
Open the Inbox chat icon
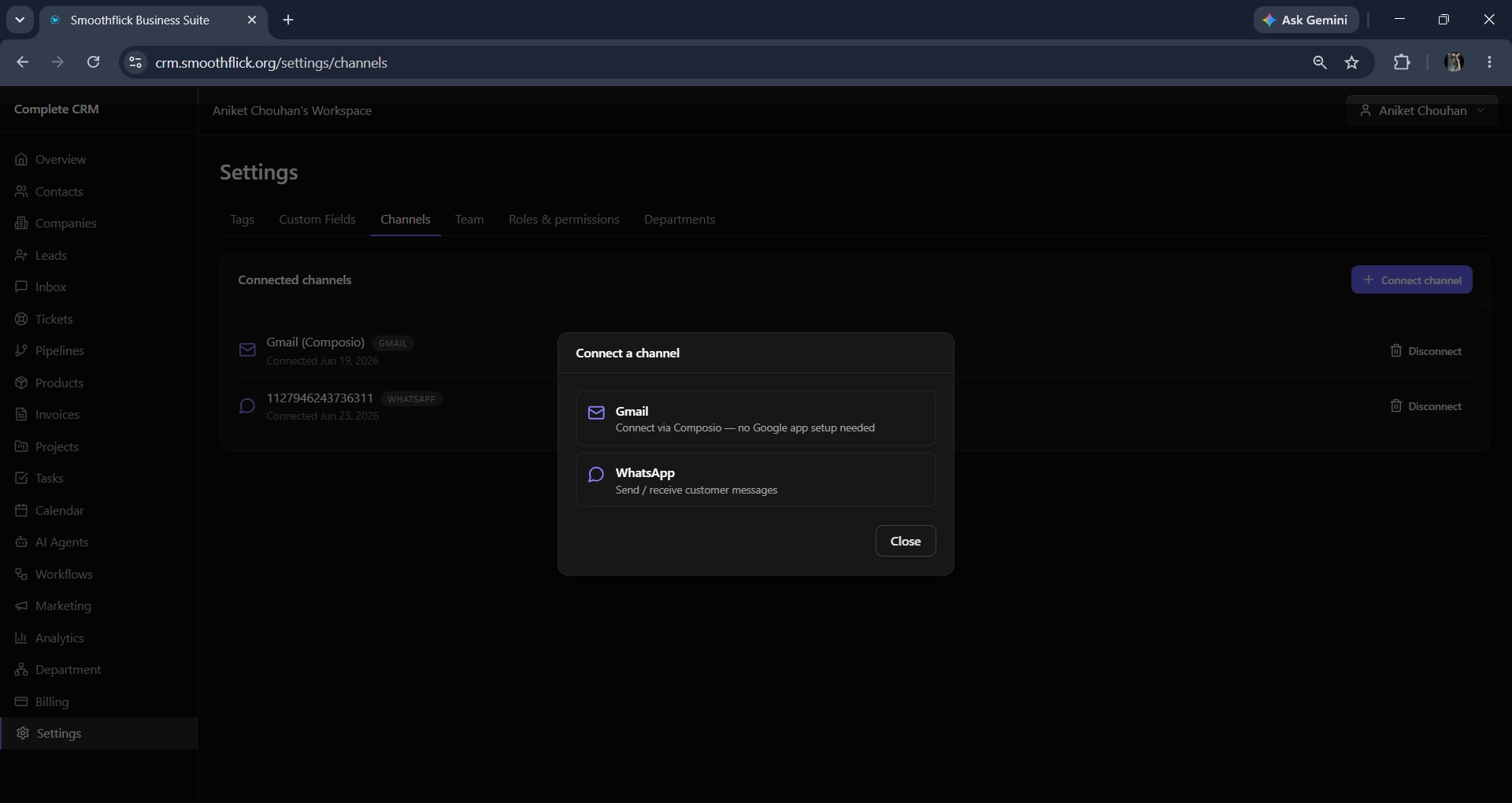pyautogui.click(x=21, y=287)
